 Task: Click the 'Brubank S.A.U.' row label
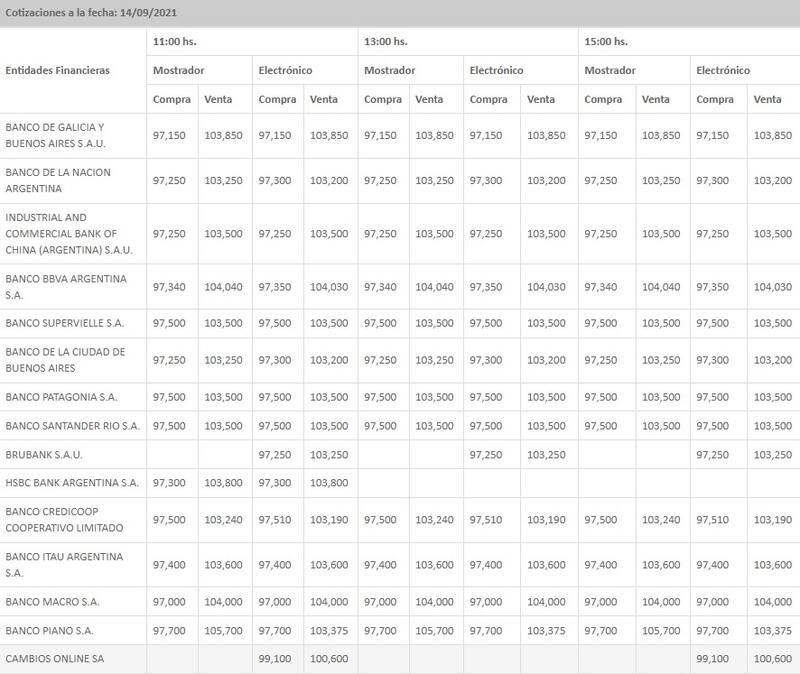(x=44, y=454)
